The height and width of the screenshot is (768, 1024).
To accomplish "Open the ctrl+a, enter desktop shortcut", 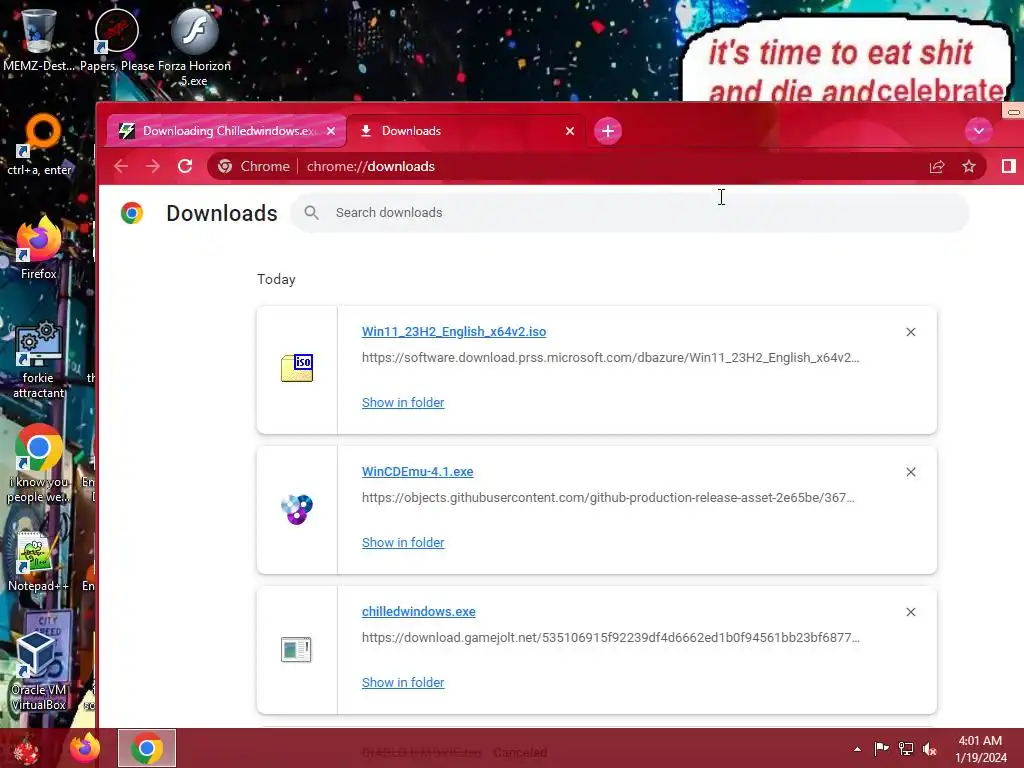I will 39,145.
